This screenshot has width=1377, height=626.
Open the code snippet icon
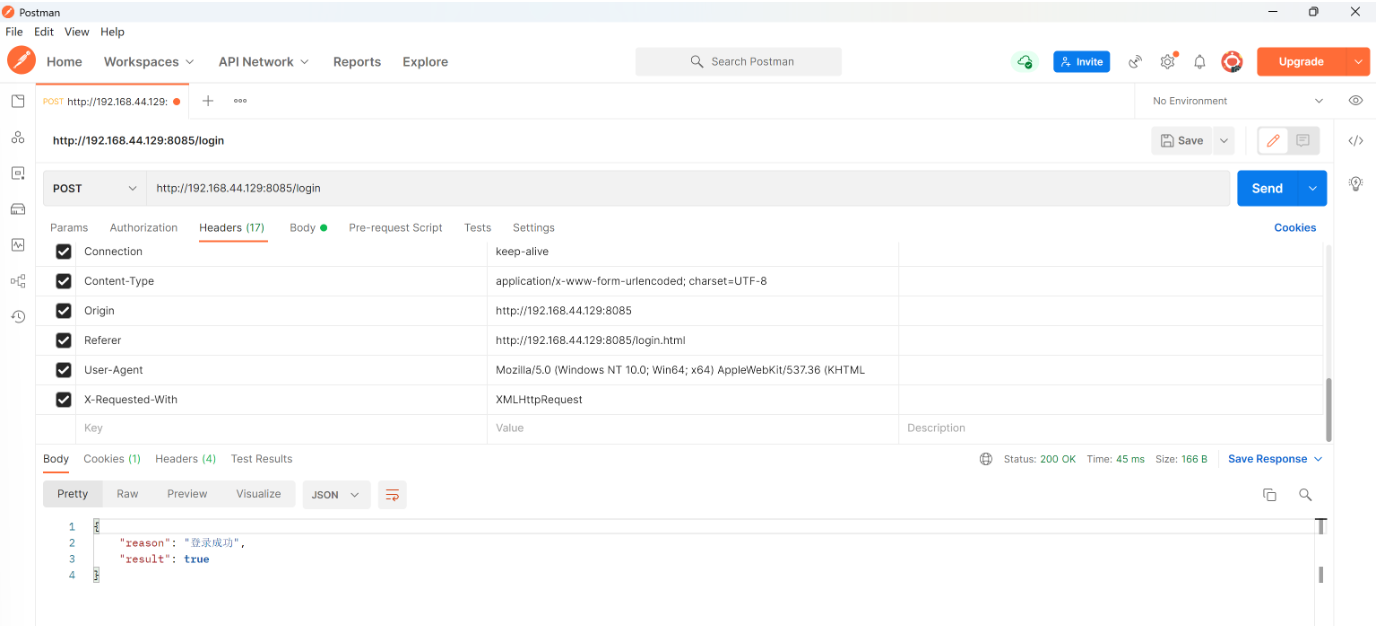(x=1356, y=141)
